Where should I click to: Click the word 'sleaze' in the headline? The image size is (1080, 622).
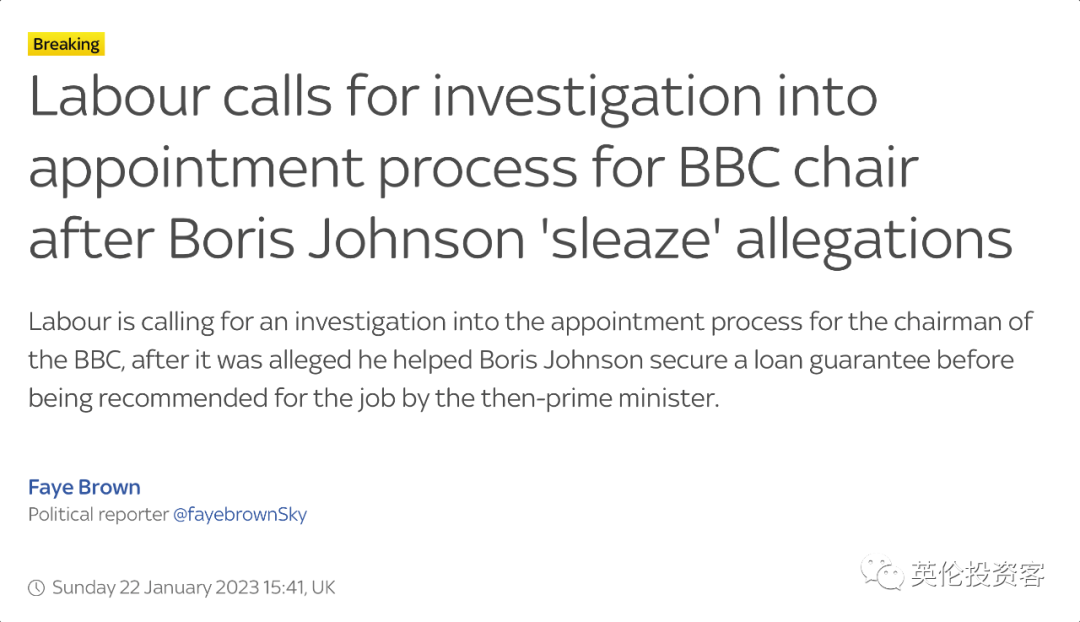click(631, 239)
